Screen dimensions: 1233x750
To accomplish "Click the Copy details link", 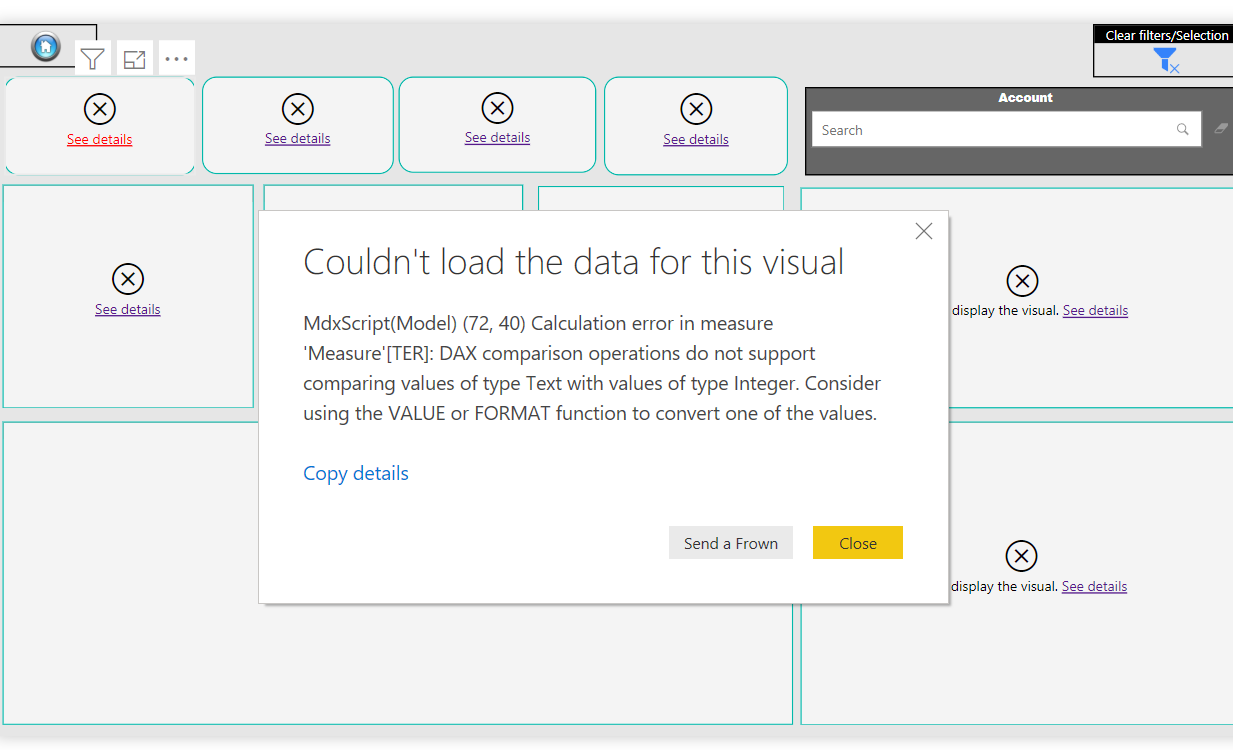I will point(356,473).
